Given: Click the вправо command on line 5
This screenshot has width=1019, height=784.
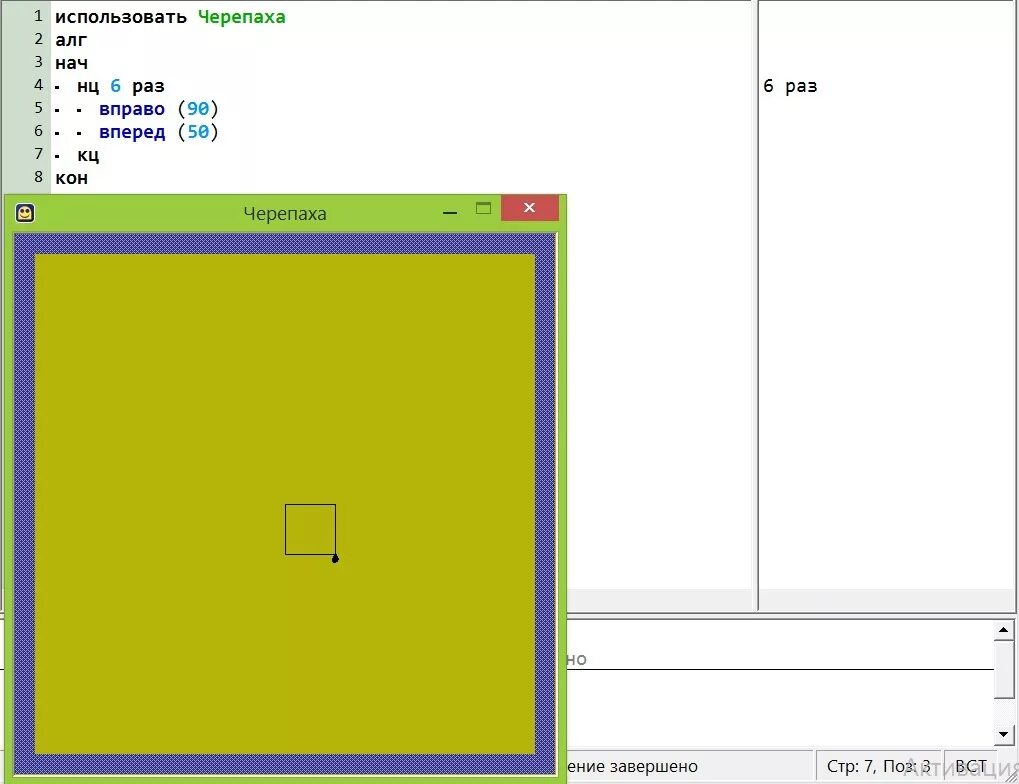Looking at the screenshot, I should [x=132, y=109].
